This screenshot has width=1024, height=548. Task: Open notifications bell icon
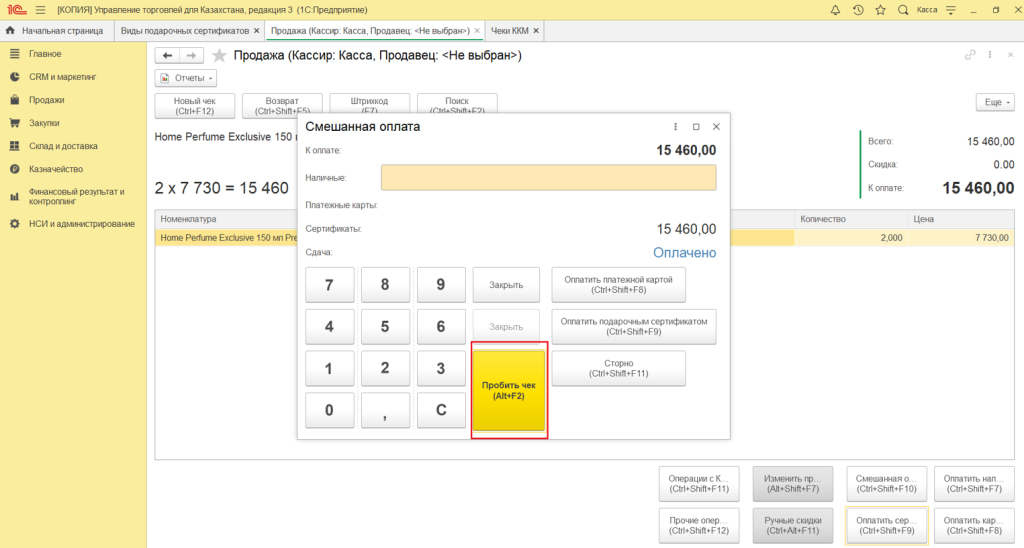click(835, 10)
